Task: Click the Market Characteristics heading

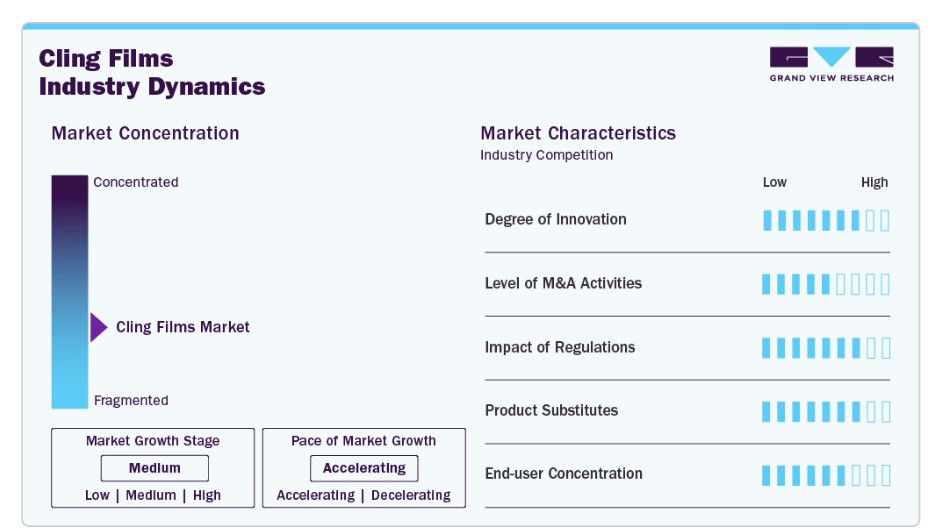Action: [x=578, y=133]
